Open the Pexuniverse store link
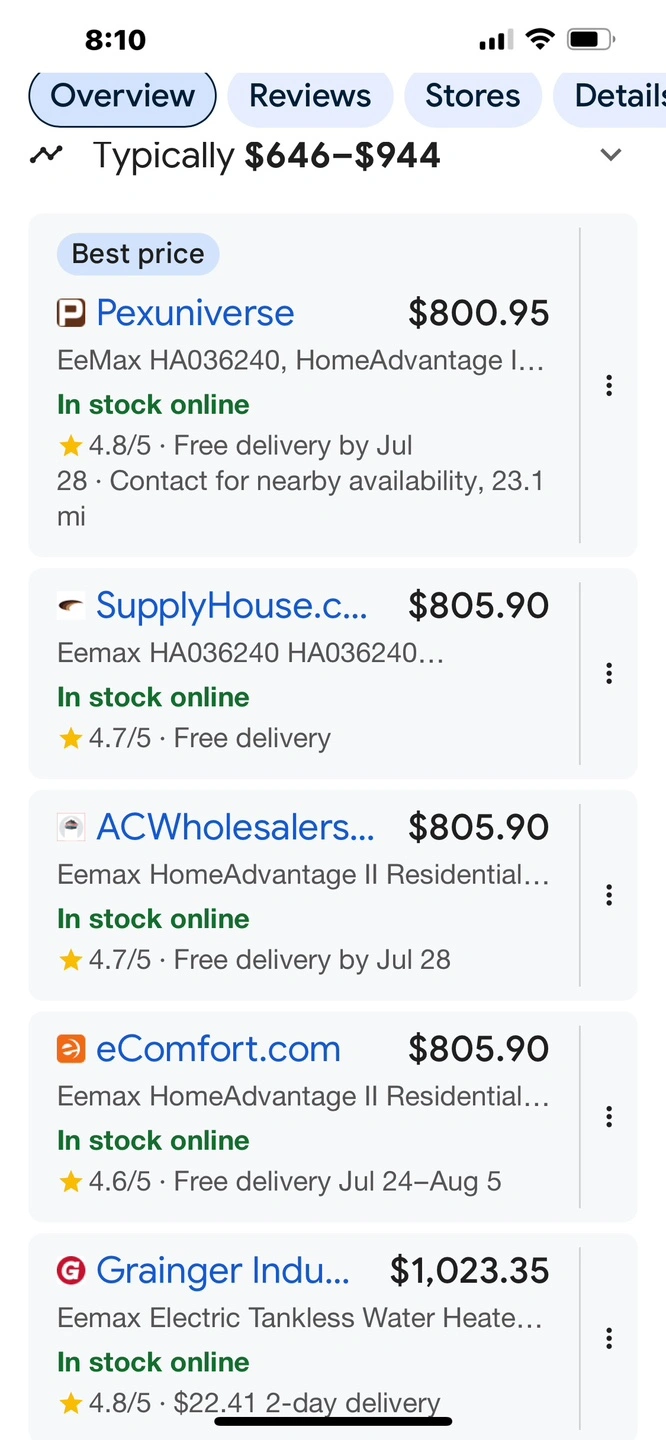666x1440 pixels. click(x=195, y=313)
